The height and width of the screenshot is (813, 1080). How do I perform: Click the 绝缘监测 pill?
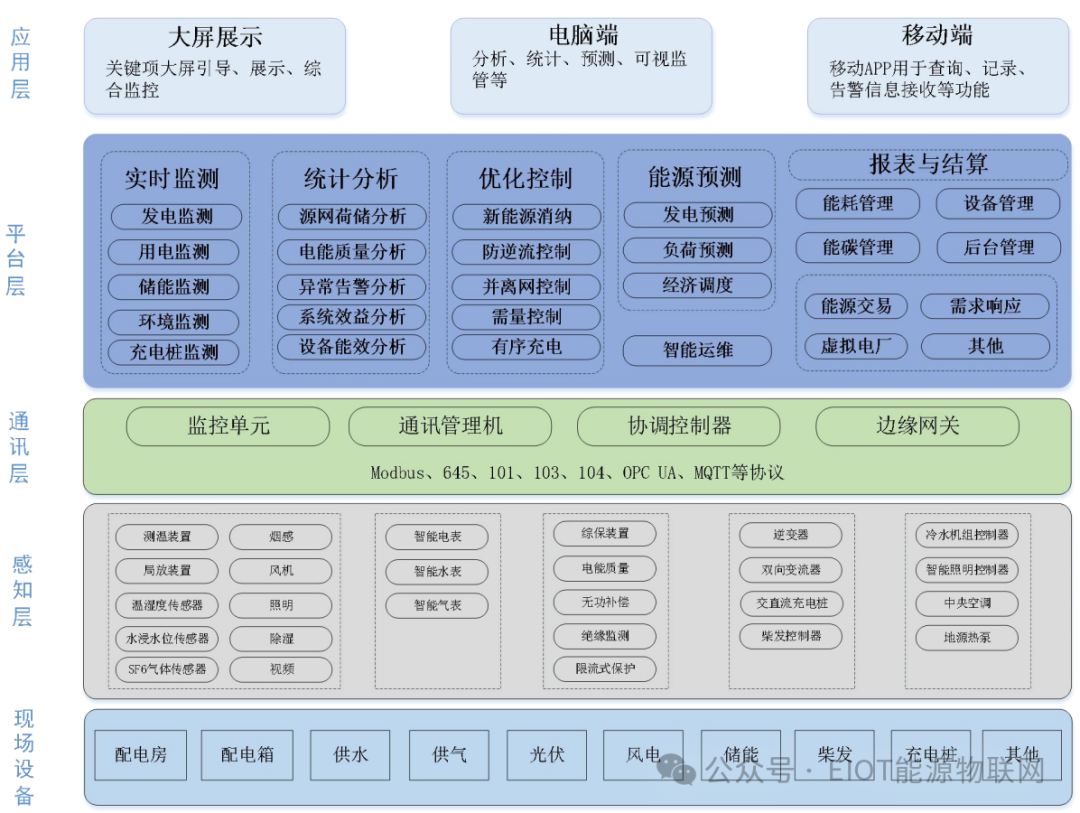(x=605, y=636)
